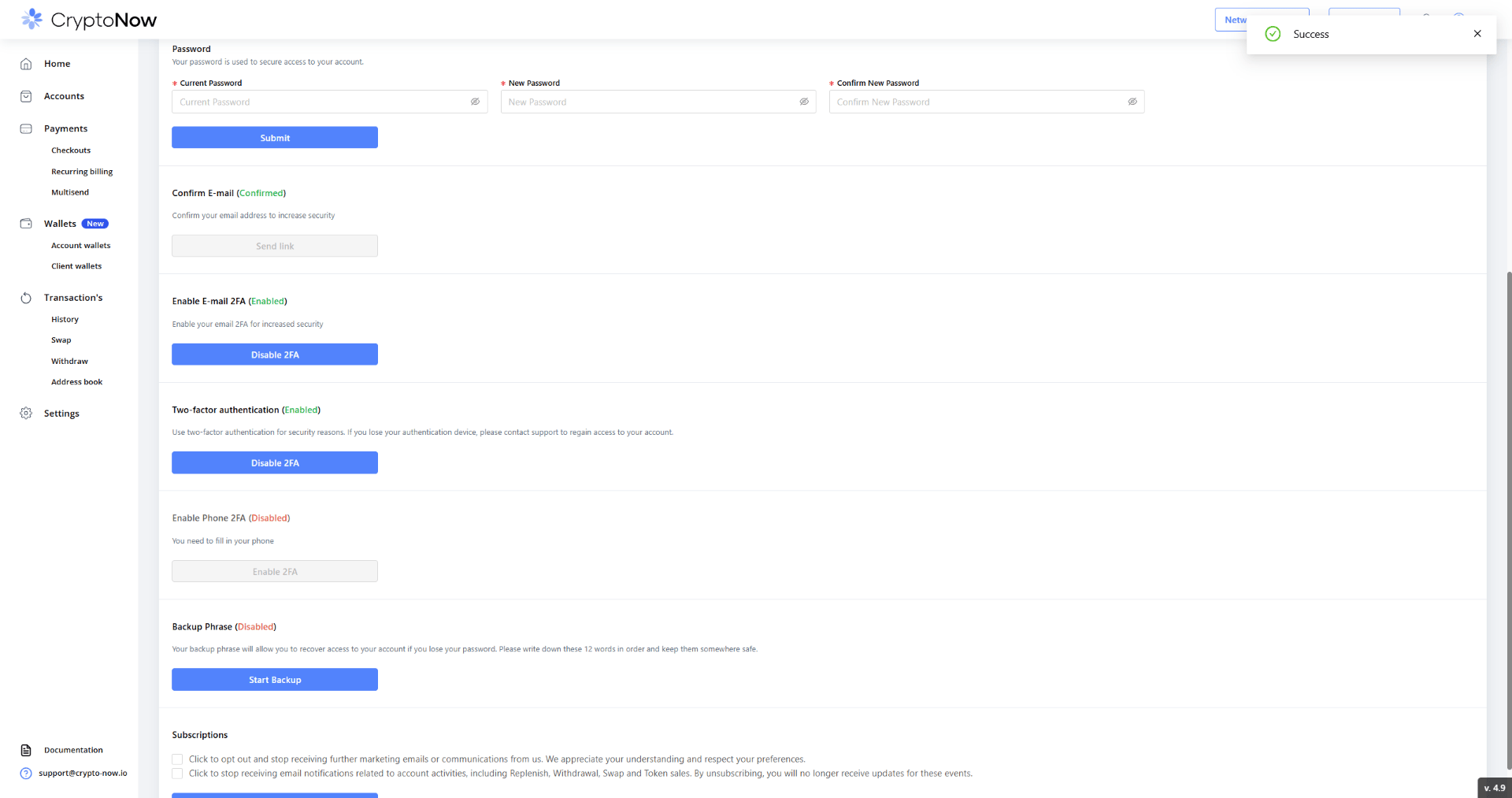The height and width of the screenshot is (798, 1512).
Task: Close the Success notification
Action: tap(1477, 34)
